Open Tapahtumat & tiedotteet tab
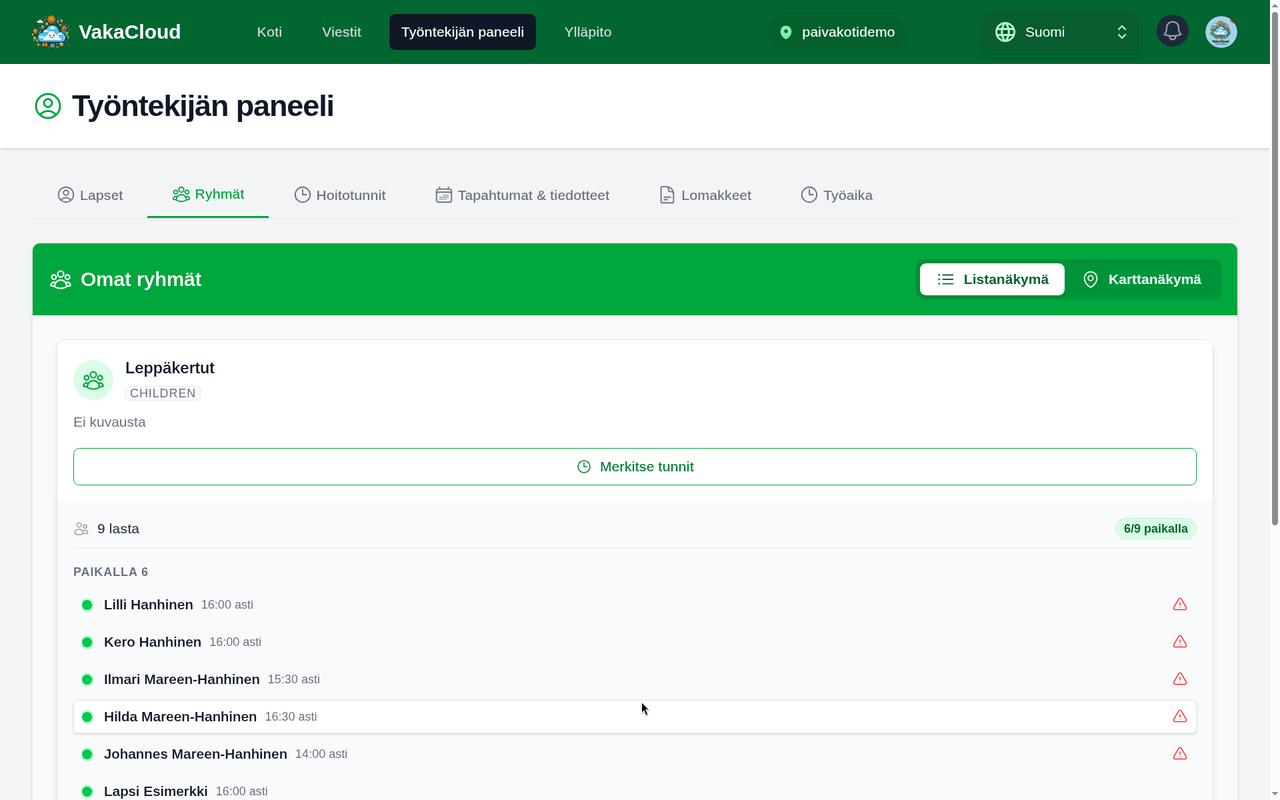This screenshot has width=1280, height=800. pos(522,195)
